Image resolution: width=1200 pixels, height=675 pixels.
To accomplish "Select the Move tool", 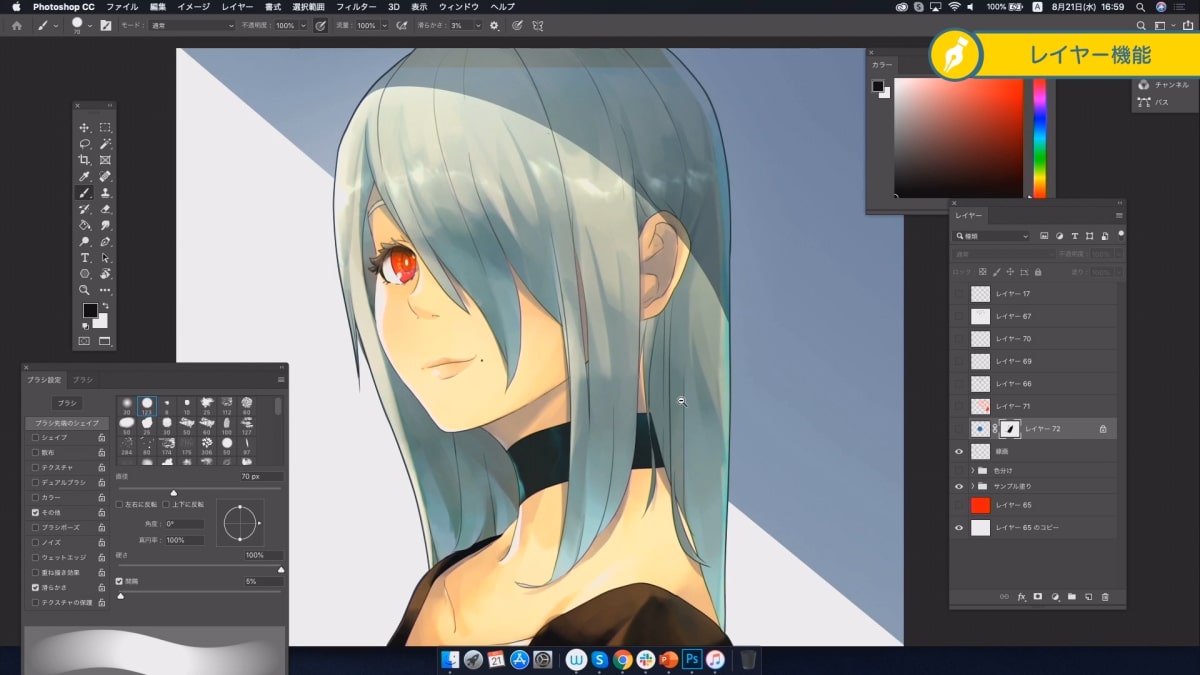I will tap(85, 128).
